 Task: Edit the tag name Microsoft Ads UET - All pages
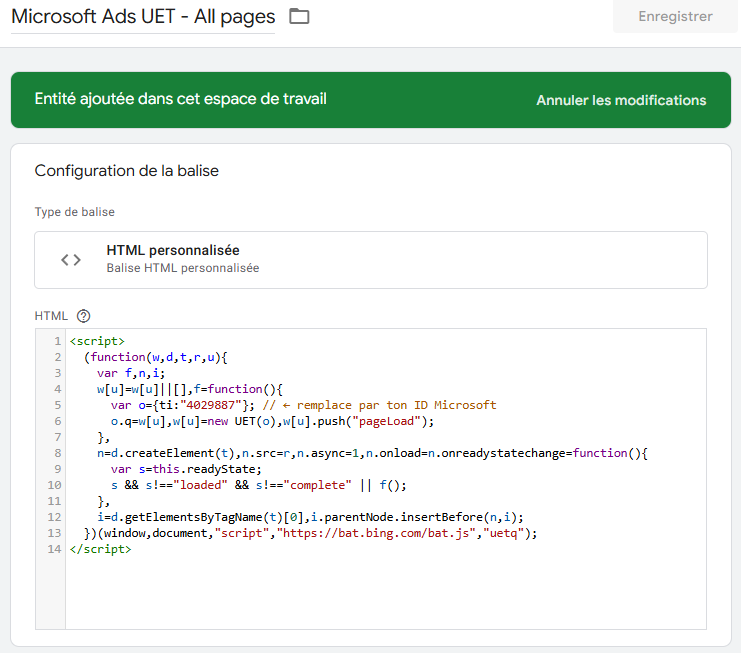pos(143,17)
